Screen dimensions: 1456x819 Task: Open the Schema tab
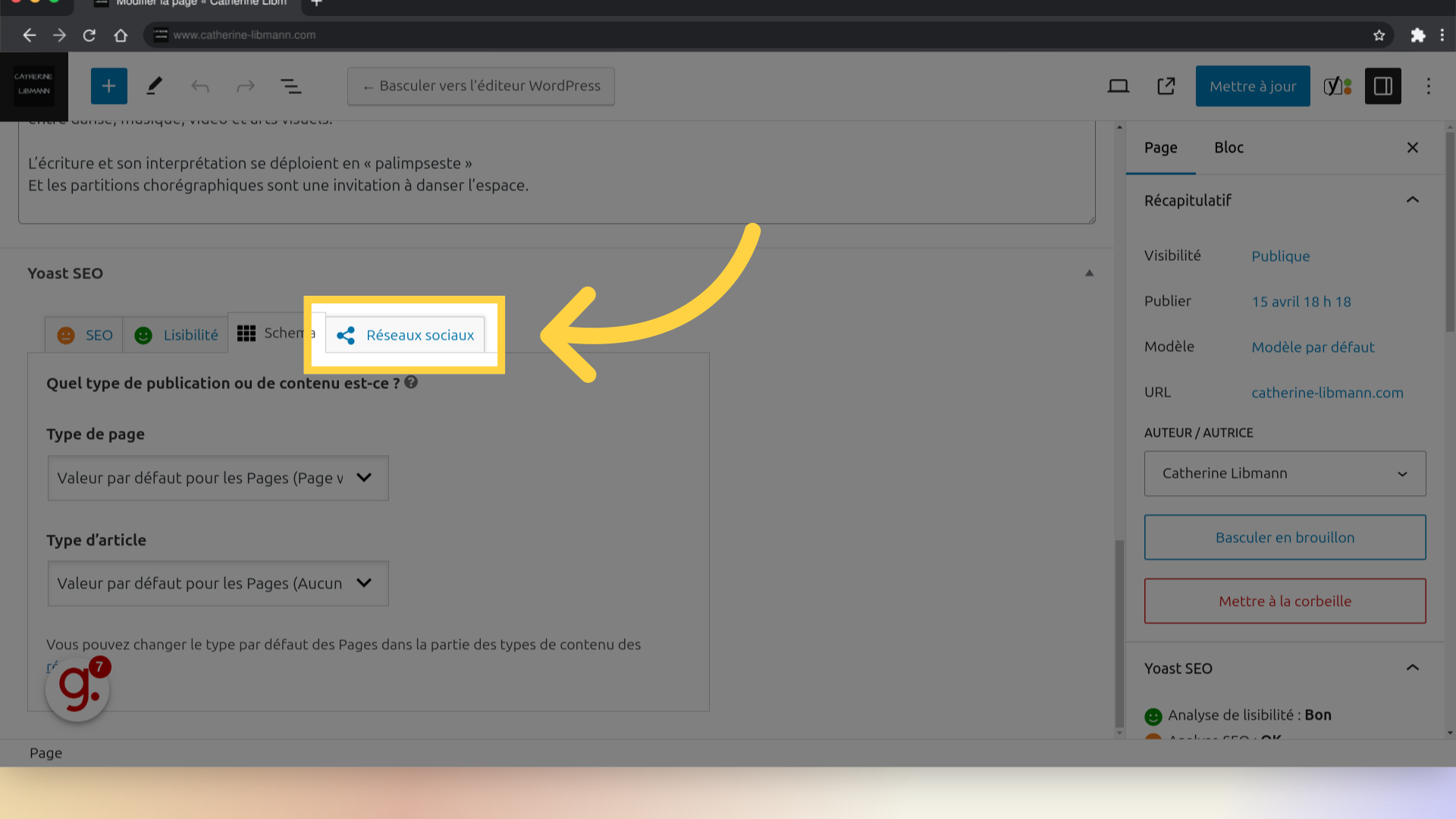[276, 334]
